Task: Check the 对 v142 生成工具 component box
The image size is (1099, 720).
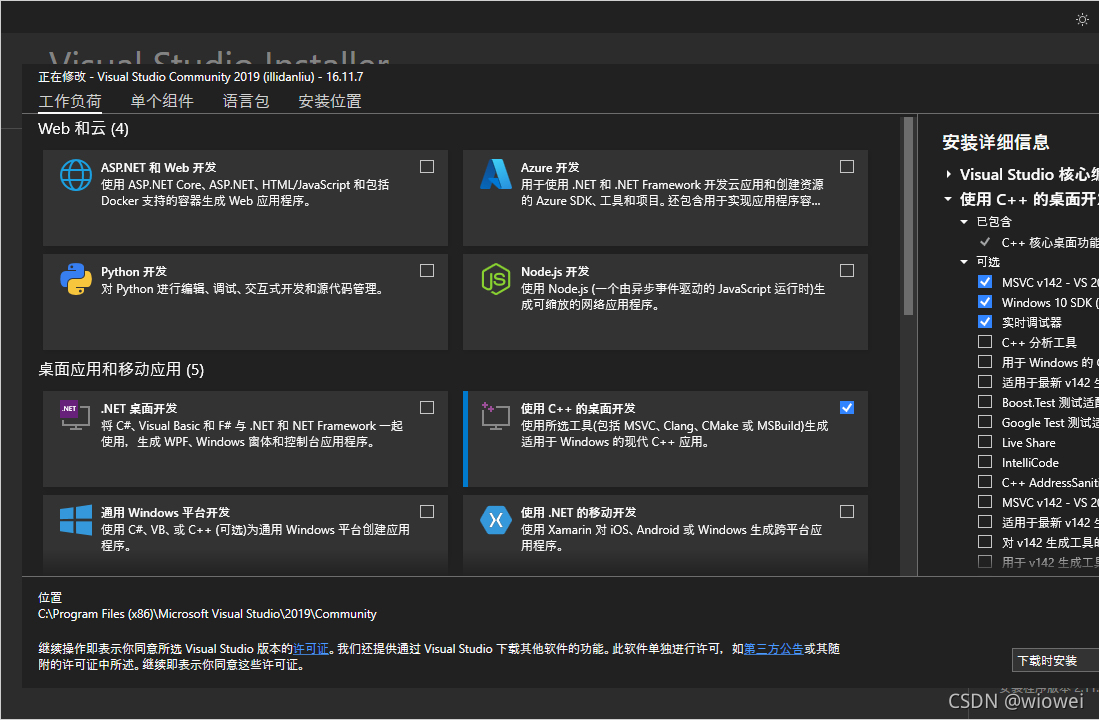Action: (985, 542)
